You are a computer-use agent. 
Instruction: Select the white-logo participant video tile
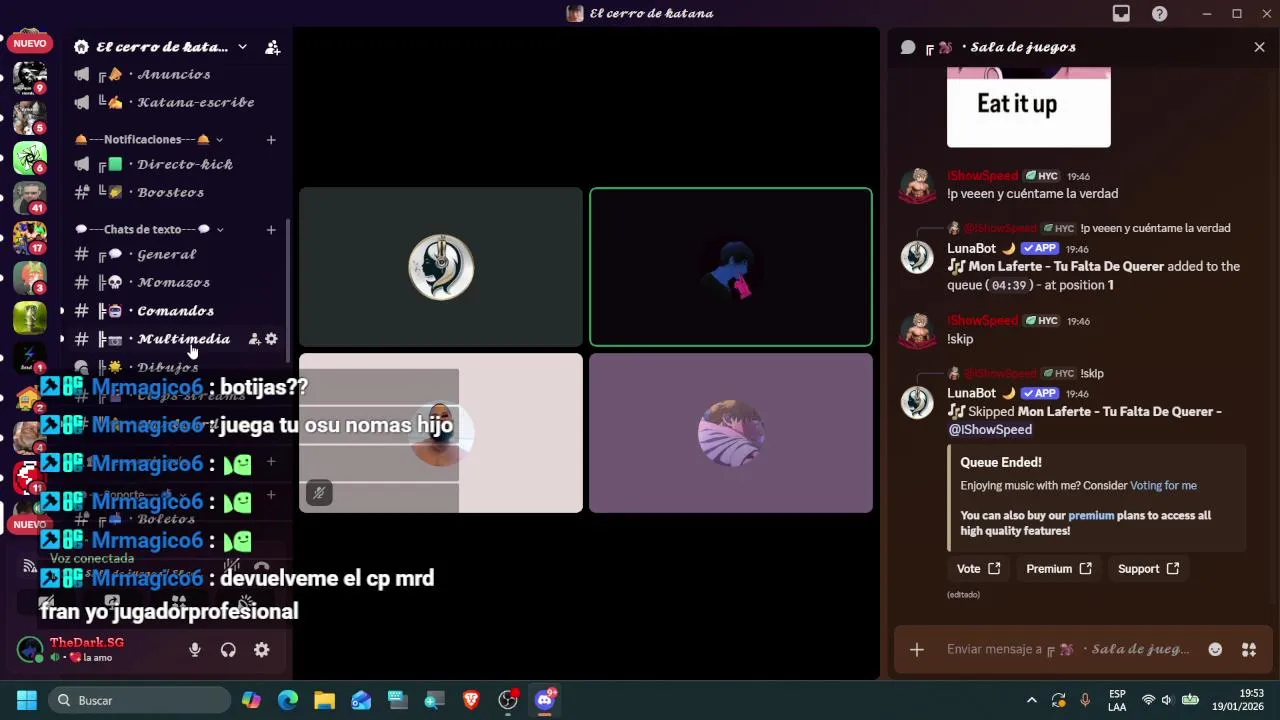[x=441, y=267]
